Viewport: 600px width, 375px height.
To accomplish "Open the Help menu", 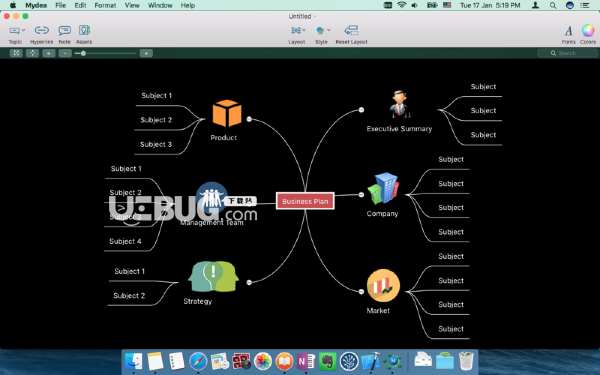I will [188, 5].
